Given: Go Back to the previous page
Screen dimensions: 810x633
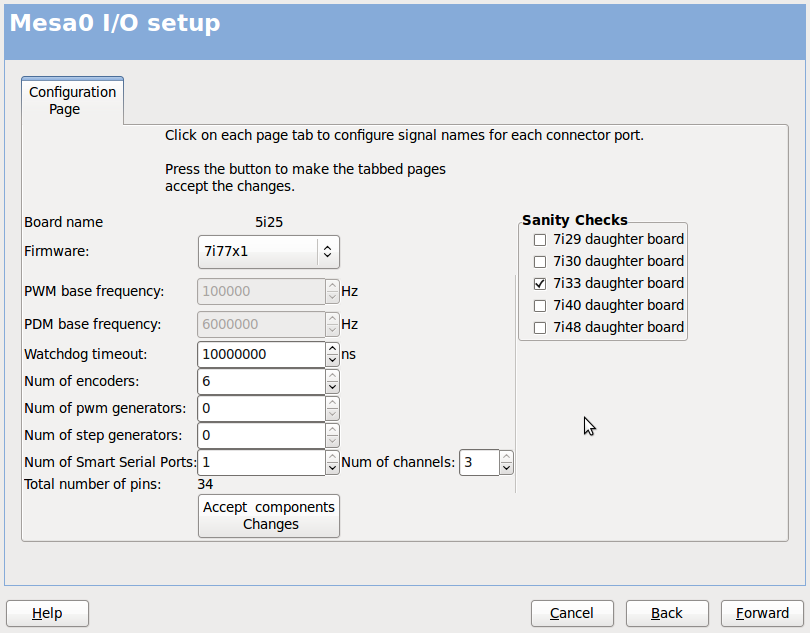Looking at the screenshot, I should pos(667,613).
